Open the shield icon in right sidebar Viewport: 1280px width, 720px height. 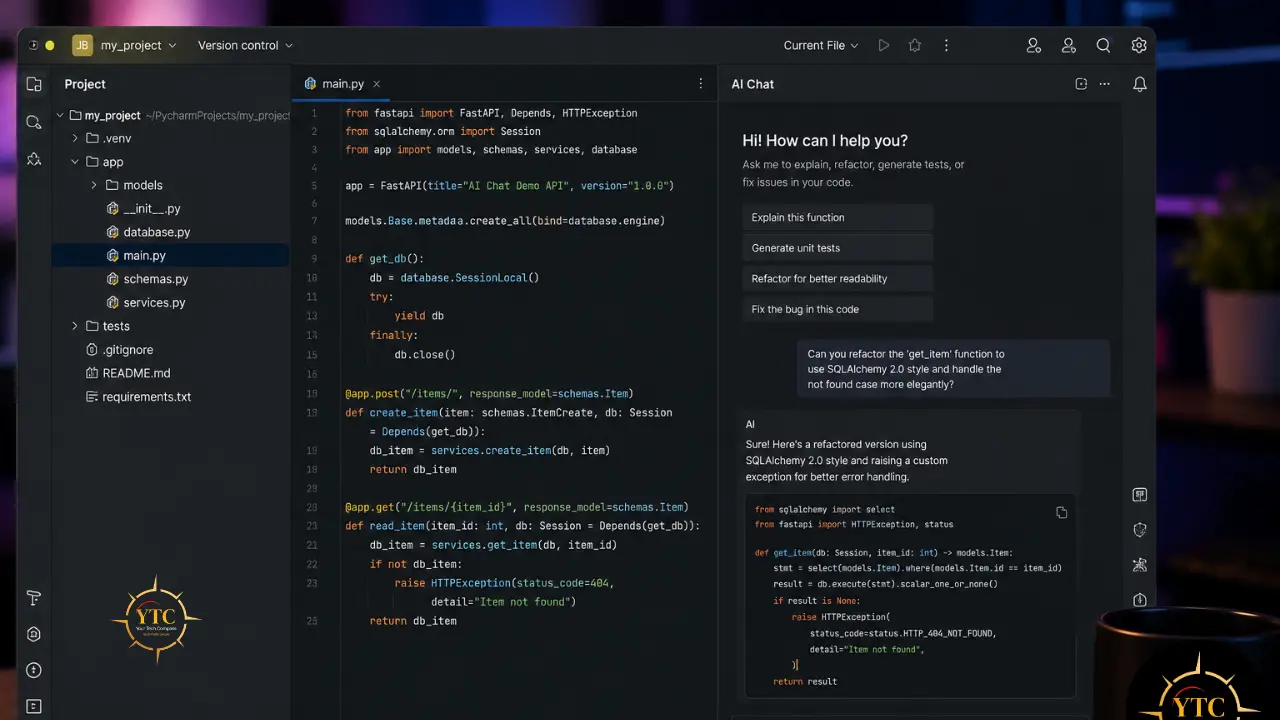coord(1139,530)
